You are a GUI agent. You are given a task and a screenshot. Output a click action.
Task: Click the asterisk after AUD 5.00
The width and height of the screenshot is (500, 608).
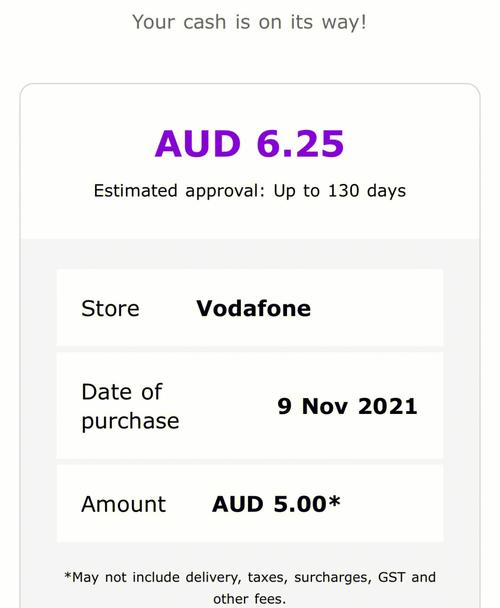click(x=335, y=501)
